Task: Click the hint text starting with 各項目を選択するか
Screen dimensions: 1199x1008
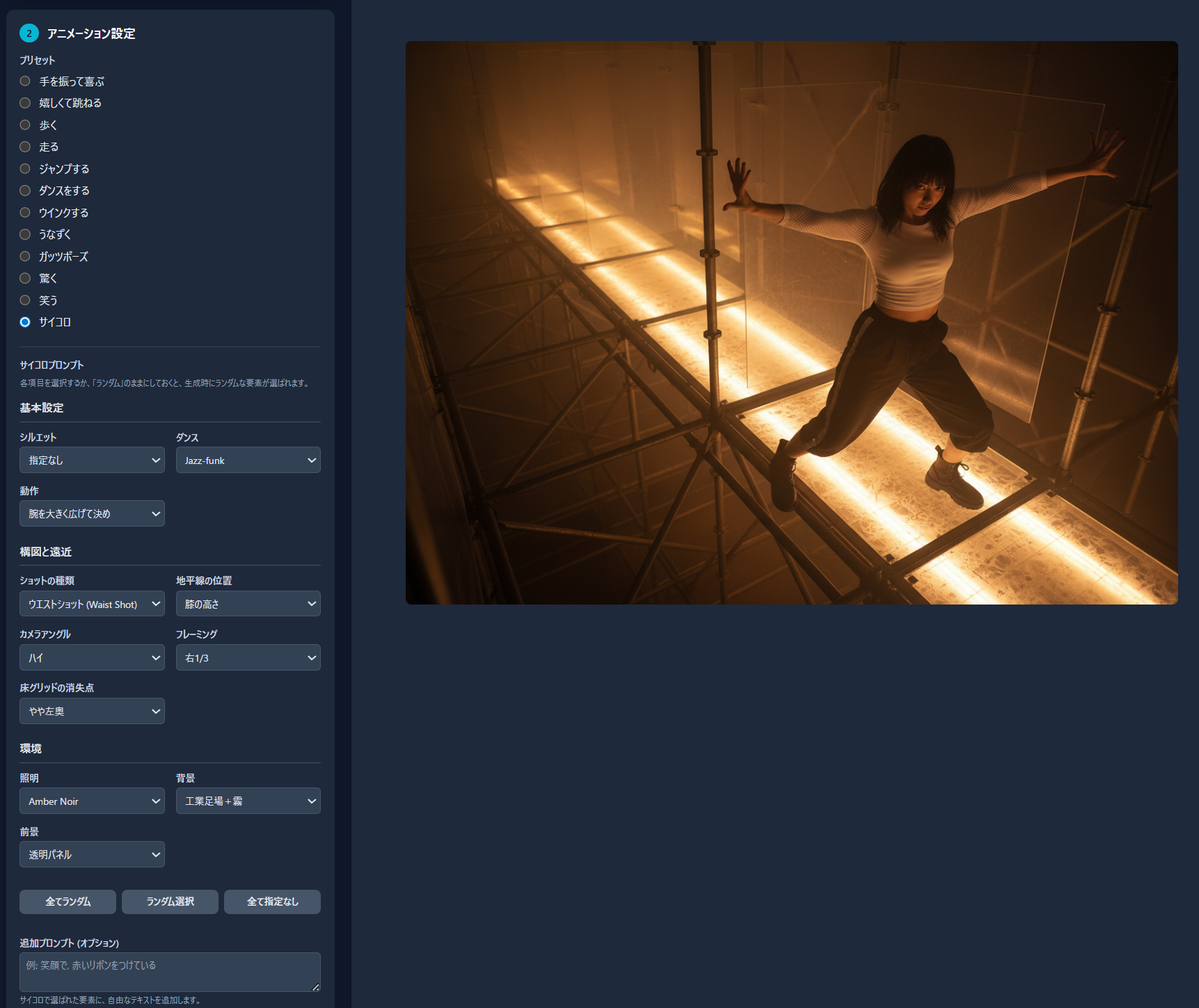Action: click(x=164, y=383)
